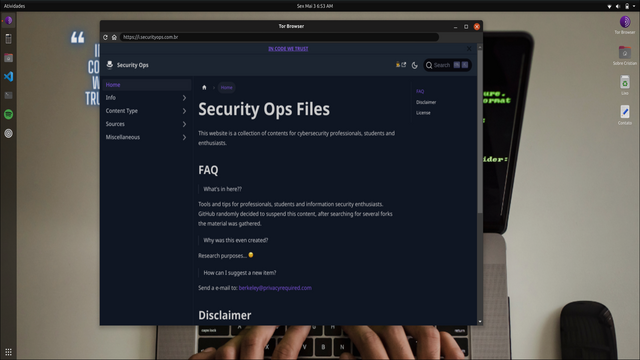The height and width of the screenshot is (360, 640).
Task: Open the Contato desktop shortcut
Action: coord(624,115)
